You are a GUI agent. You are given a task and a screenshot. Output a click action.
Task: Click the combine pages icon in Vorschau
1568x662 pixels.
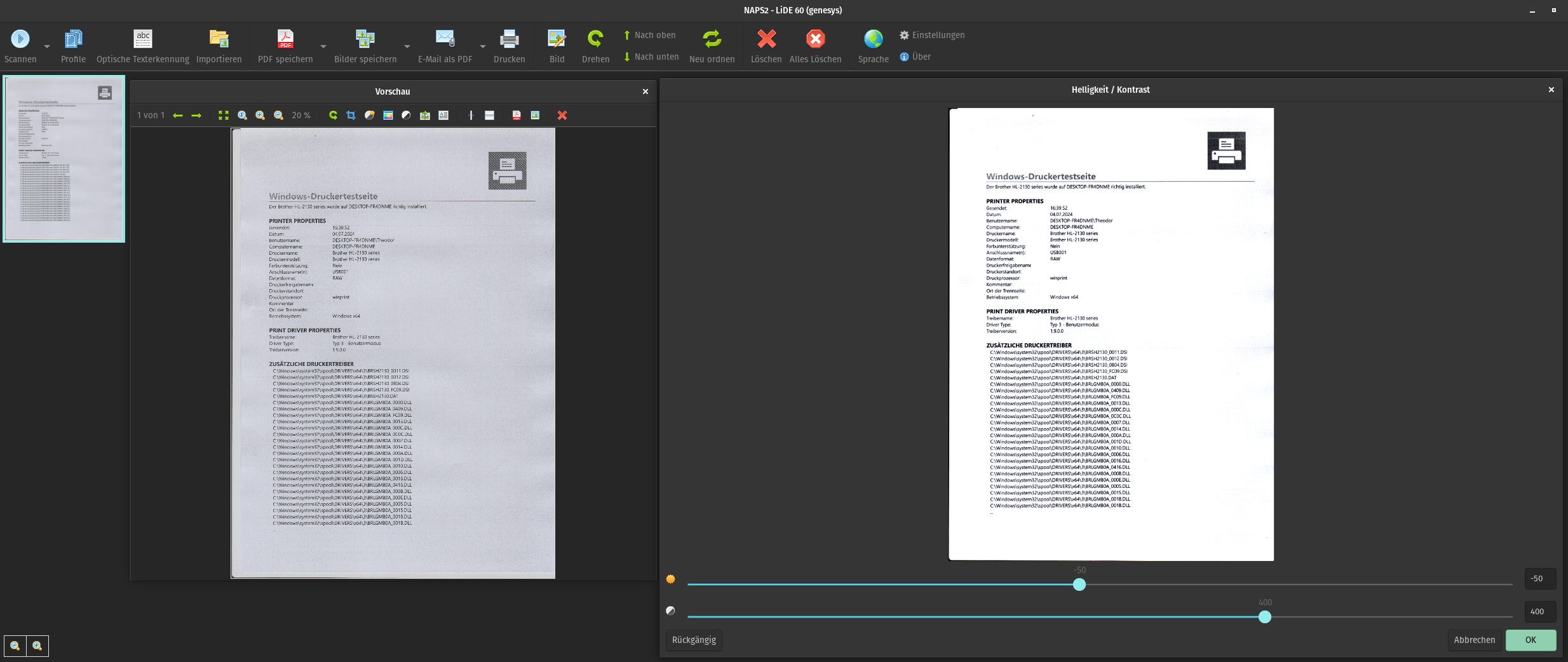489,116
